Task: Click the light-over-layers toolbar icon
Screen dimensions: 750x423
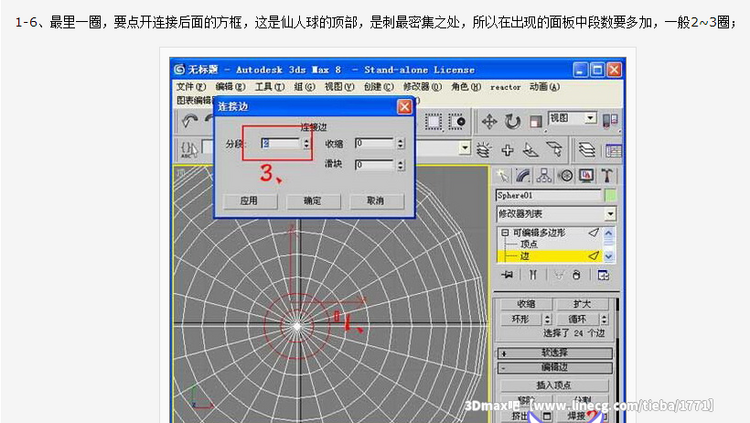Action: click(484, 150)
